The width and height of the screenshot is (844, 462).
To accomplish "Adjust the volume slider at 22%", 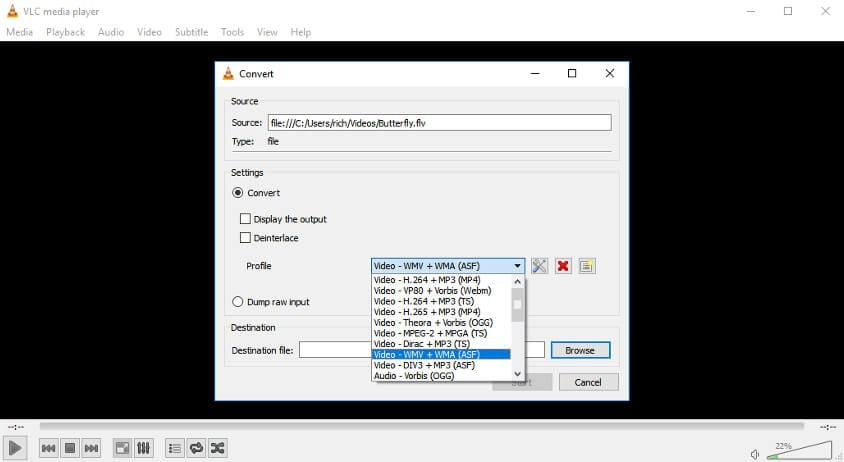I will click(x=799, y=451).
